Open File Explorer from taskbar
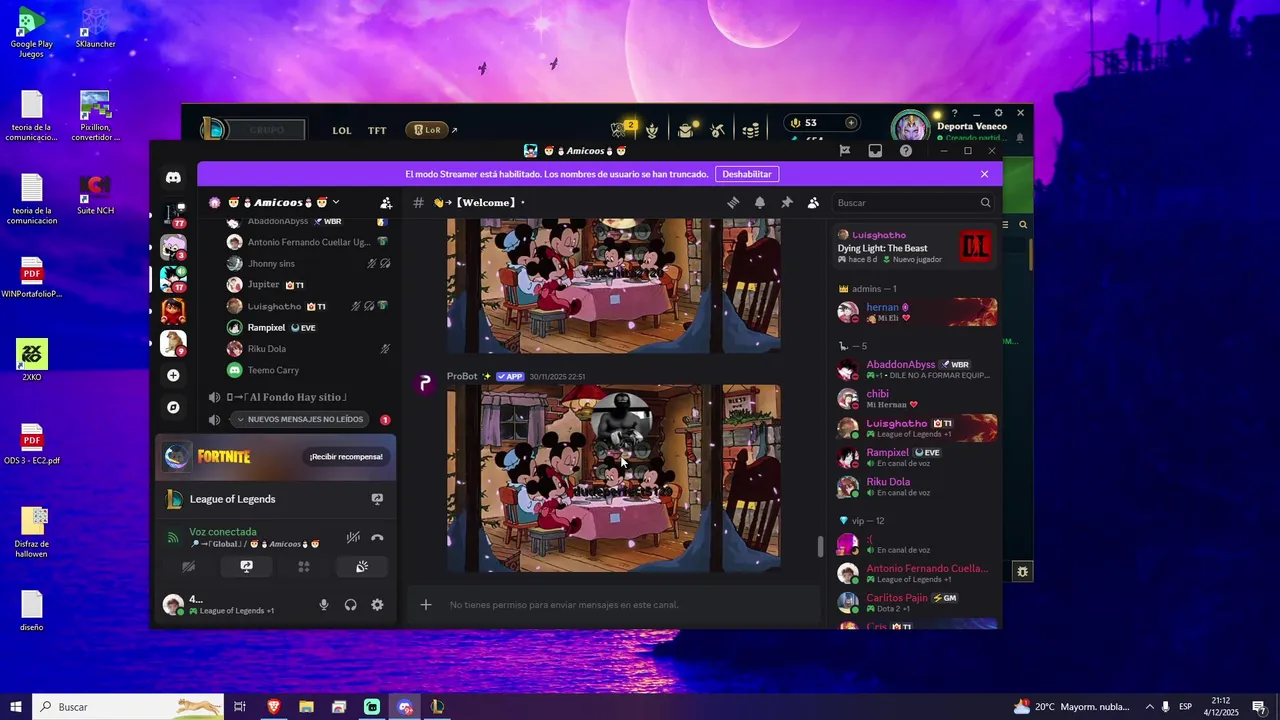Viewport: 1280px width, 720px height. click(306, 707)
